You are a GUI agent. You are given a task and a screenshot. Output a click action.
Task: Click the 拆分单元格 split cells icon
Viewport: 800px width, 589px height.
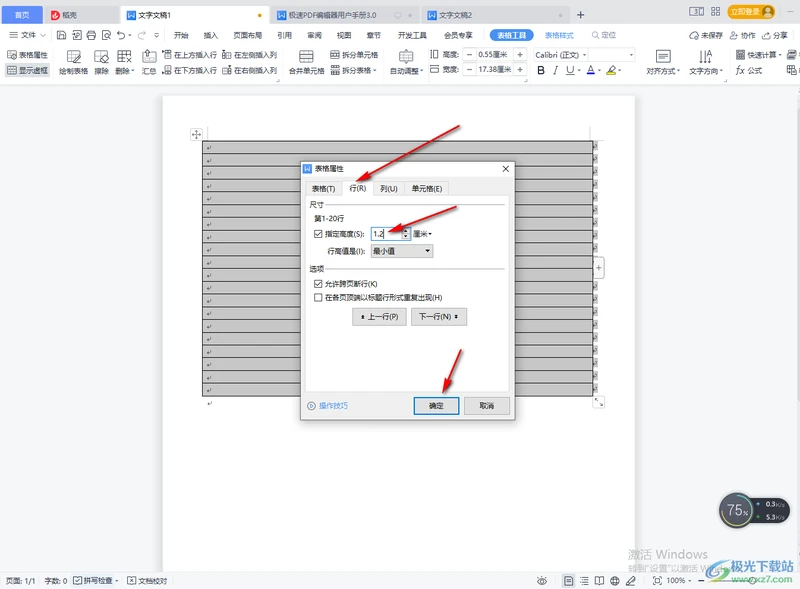(x=354, y=55)
